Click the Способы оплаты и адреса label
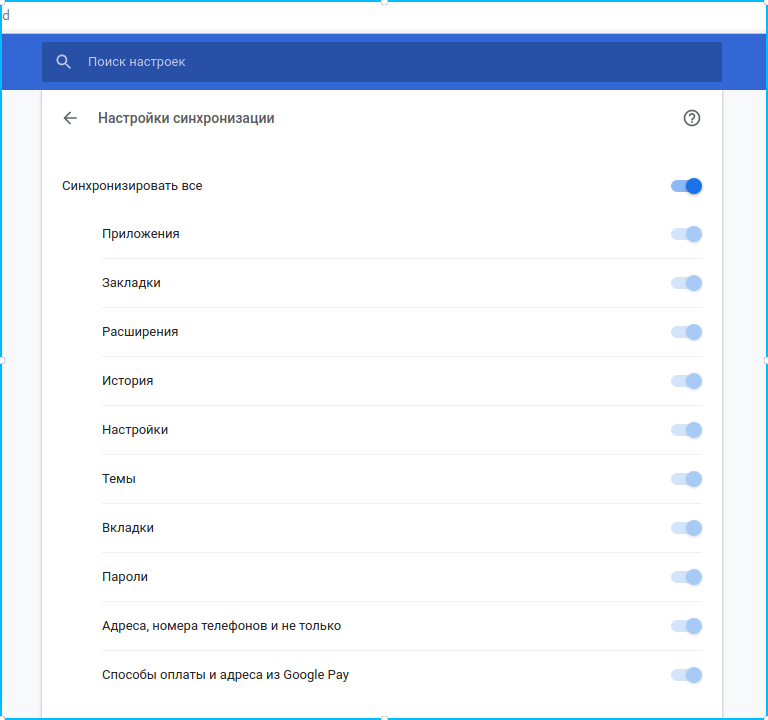Viewport: 768px width, 720px height. click(225, 675)
